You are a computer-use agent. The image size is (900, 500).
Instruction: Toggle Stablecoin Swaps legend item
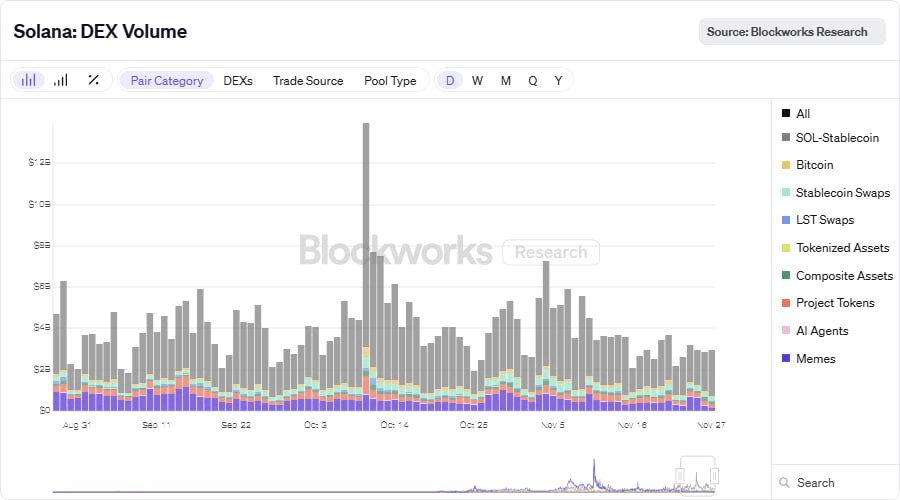[x=842, y=192]
